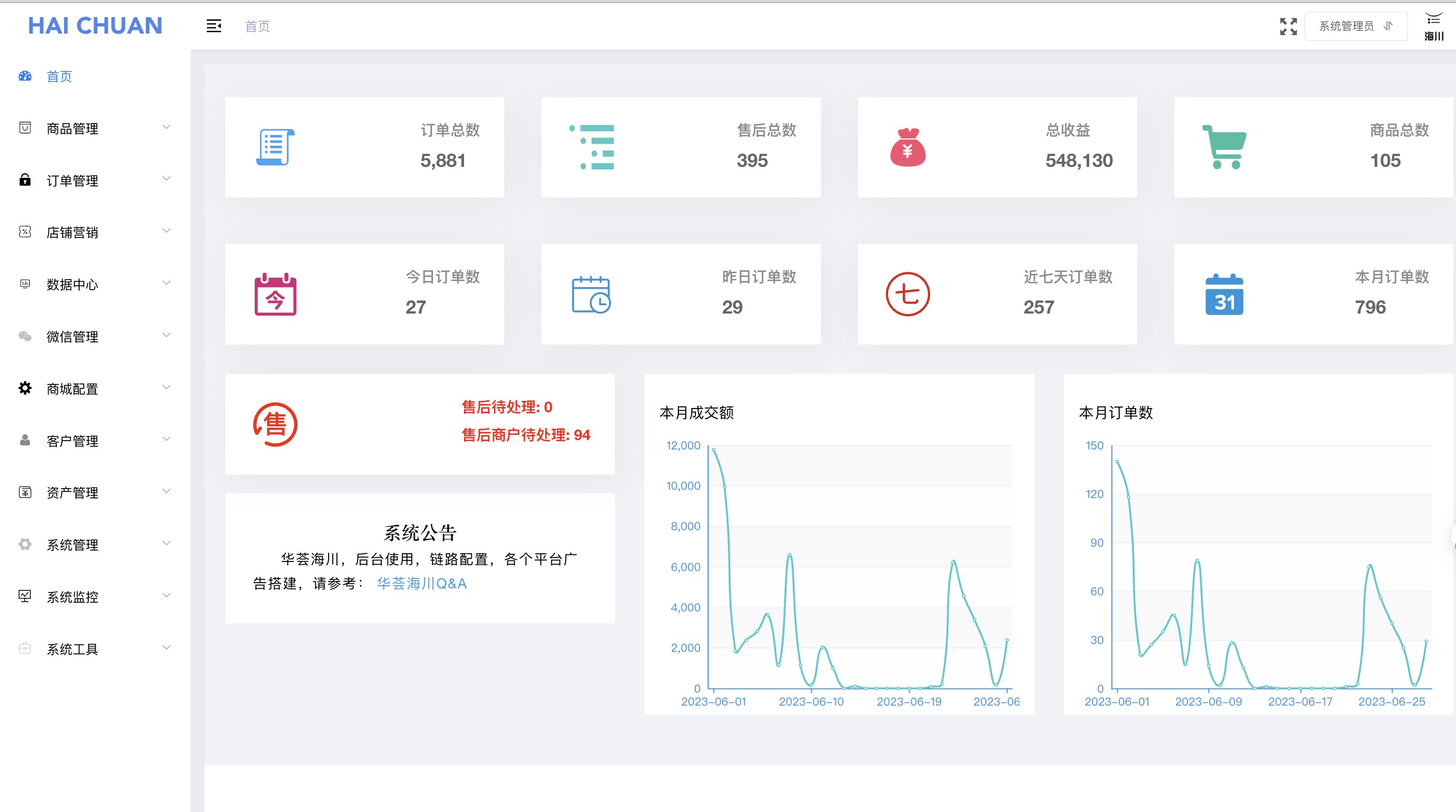Expand 系统监控 chevron arrow

point(166,595)
